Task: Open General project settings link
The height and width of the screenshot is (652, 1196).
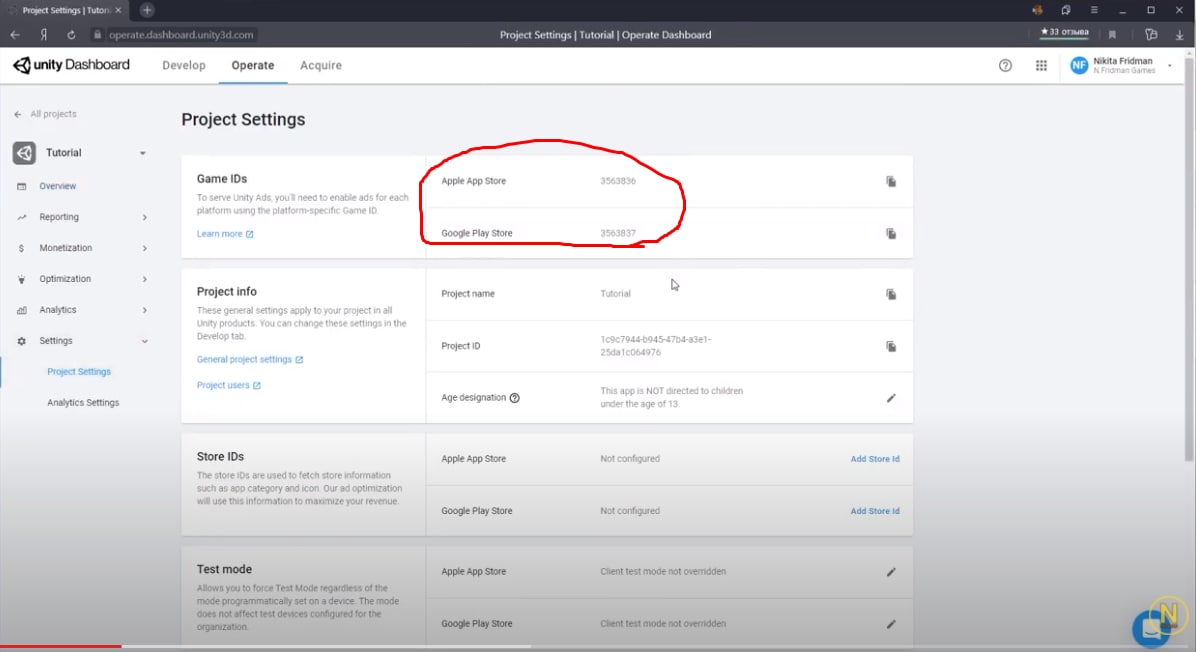Action: coord(249,359)
